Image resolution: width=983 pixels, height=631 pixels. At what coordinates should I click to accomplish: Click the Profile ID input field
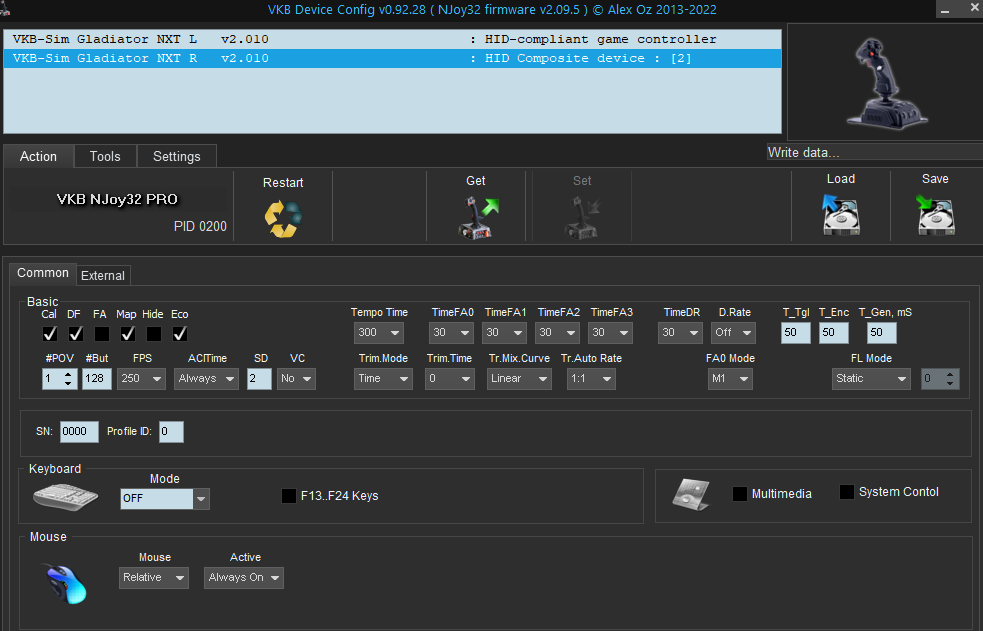point(171,432)
